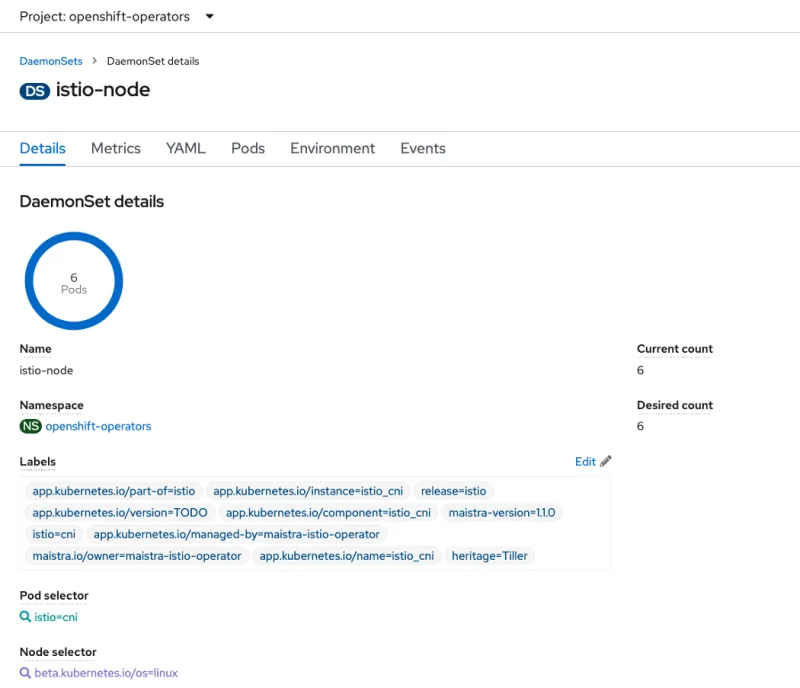Click the search icon beside istio=cni selector

click(24, 617)
